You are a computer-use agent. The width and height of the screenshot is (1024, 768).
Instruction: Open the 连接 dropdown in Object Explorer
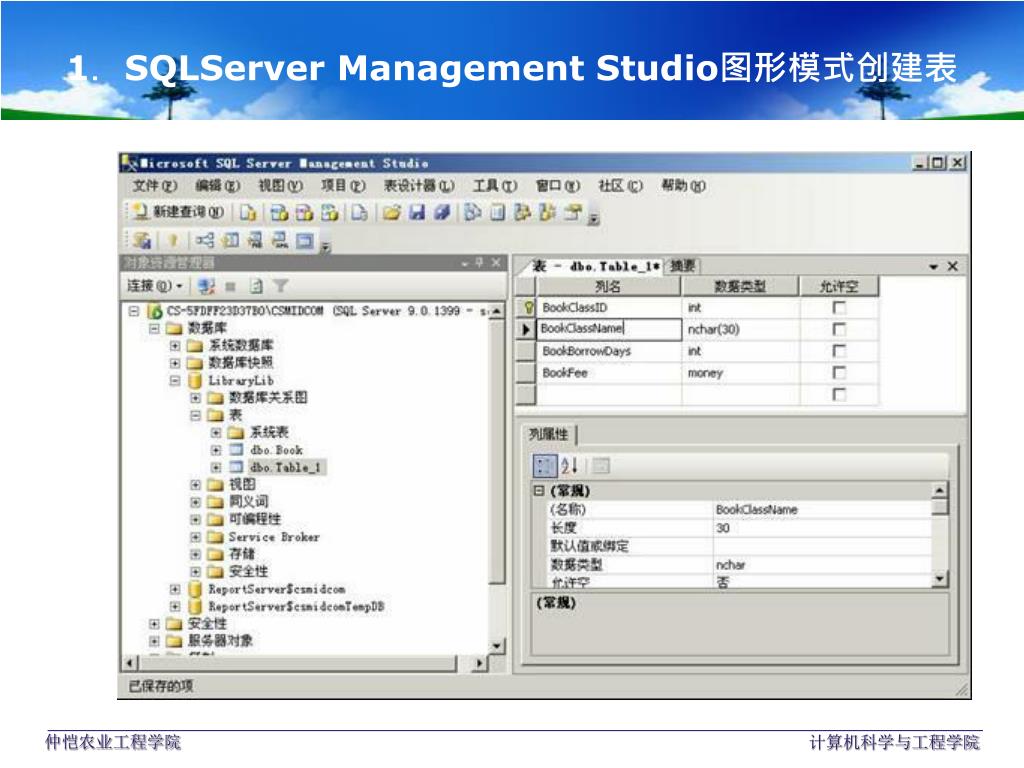[155, 286]
